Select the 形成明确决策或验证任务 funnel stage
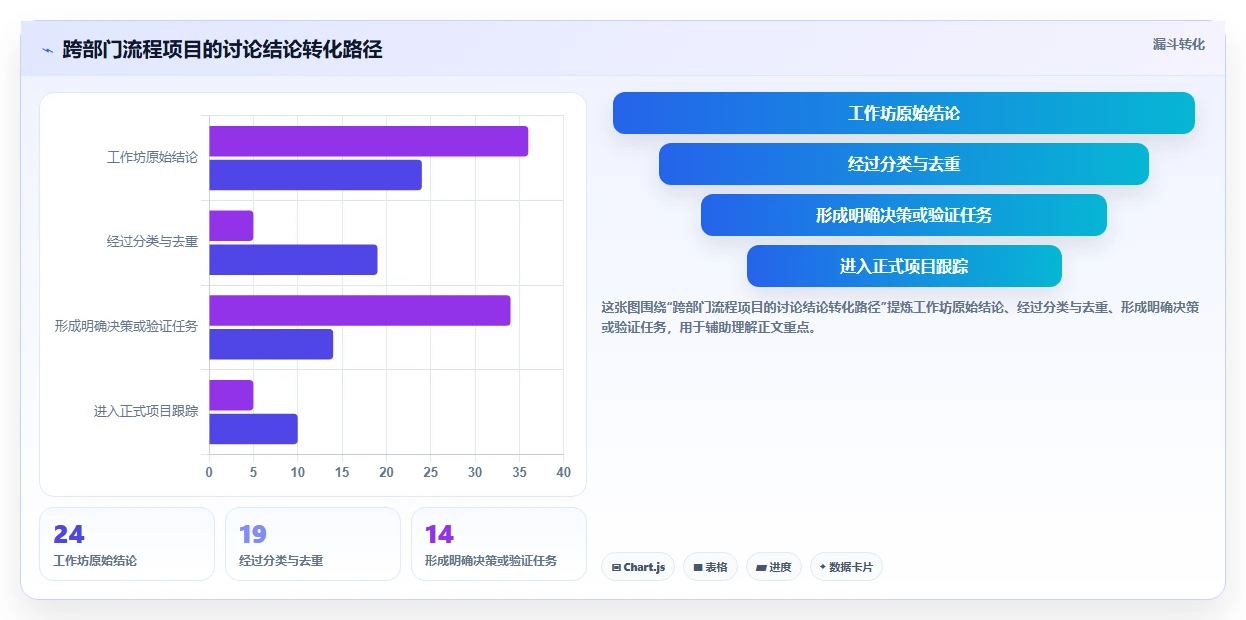Image resolution: width=1246 pixels, height=620 pixels. tap(904, 215)
